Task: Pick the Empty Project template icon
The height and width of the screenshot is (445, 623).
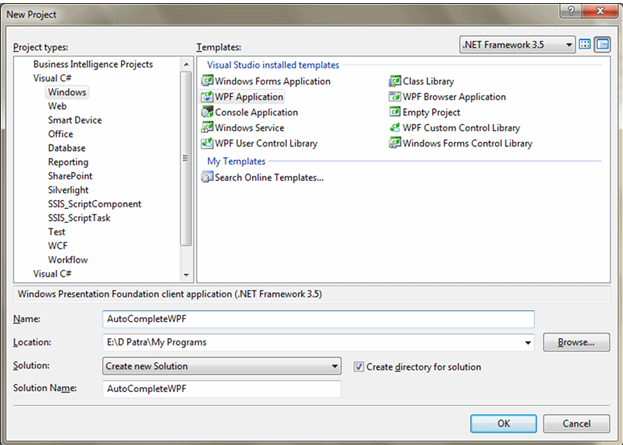Action: [395, 113]
